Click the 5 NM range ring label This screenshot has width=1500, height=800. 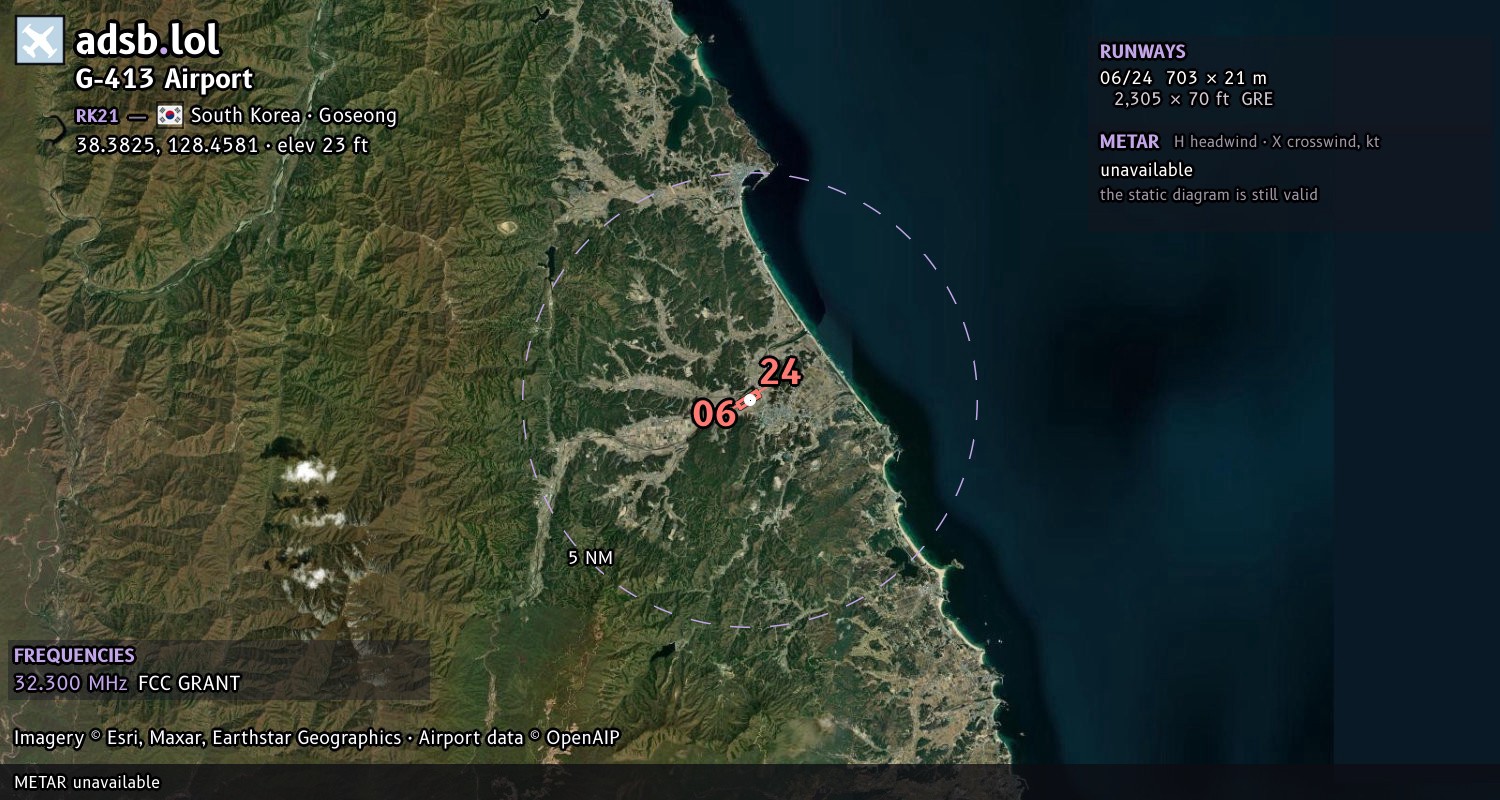590,558
